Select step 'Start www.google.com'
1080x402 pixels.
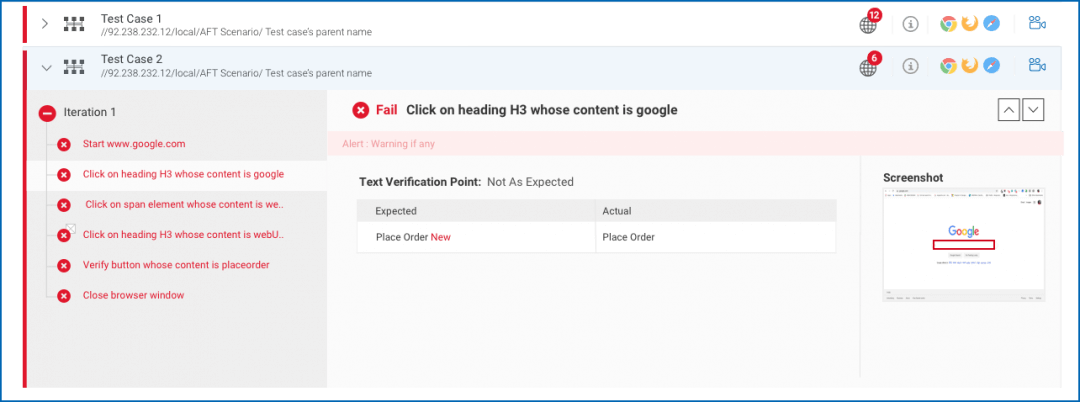point(133,144)
